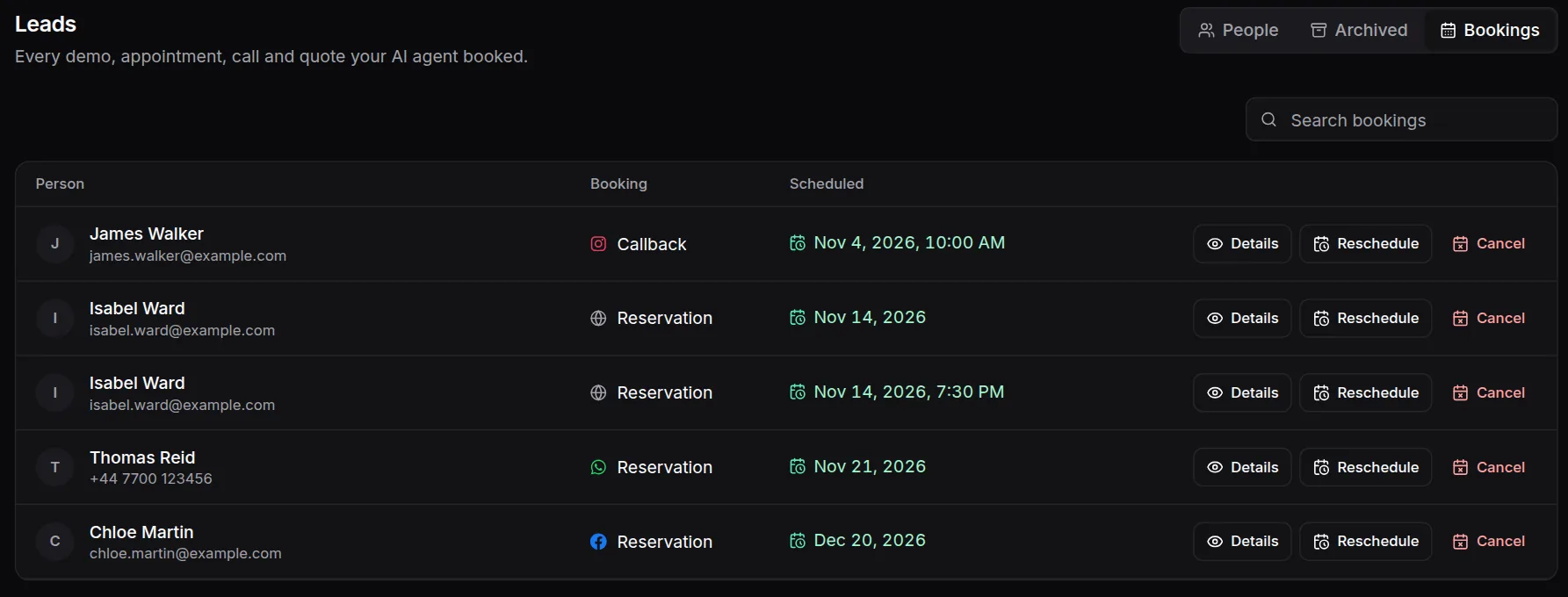Click the Facebook icon on Chloe Martin's reservation
Viewport: 1568px width, 597px height.
(598, 542)
